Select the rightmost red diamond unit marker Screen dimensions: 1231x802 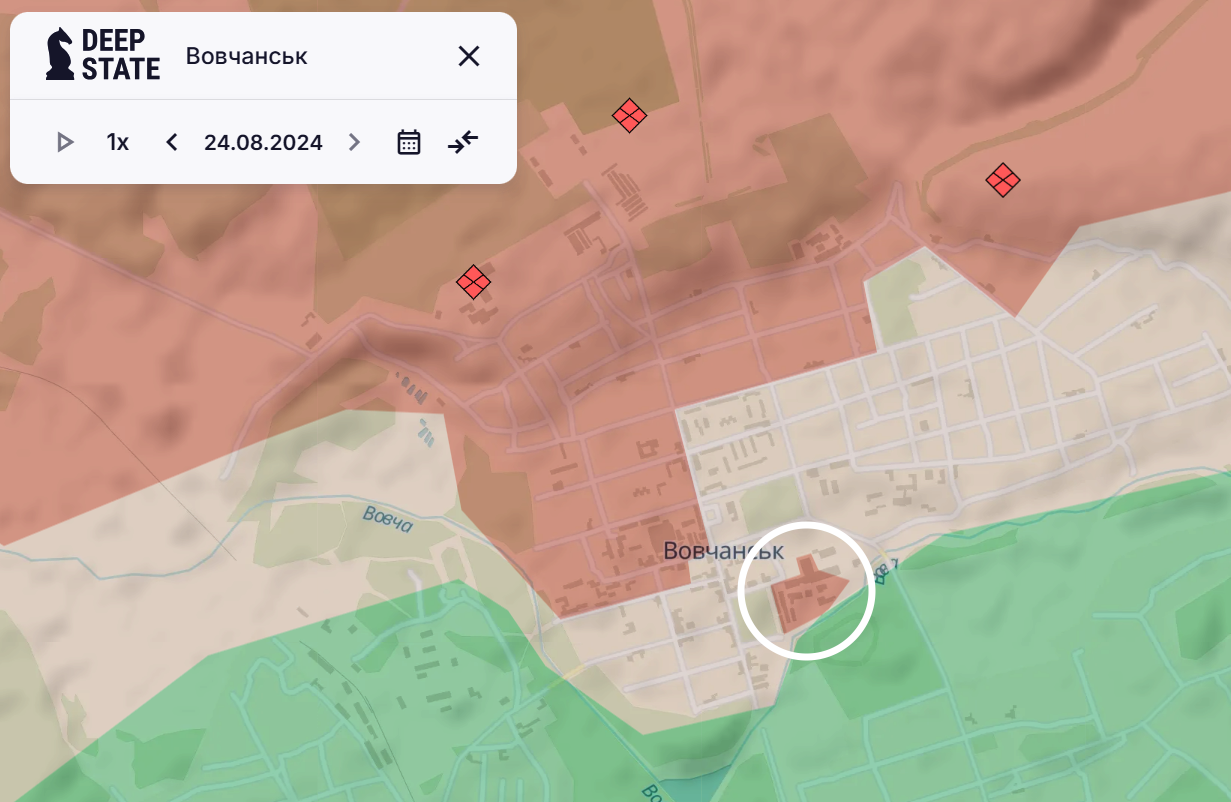(1002, 181)
